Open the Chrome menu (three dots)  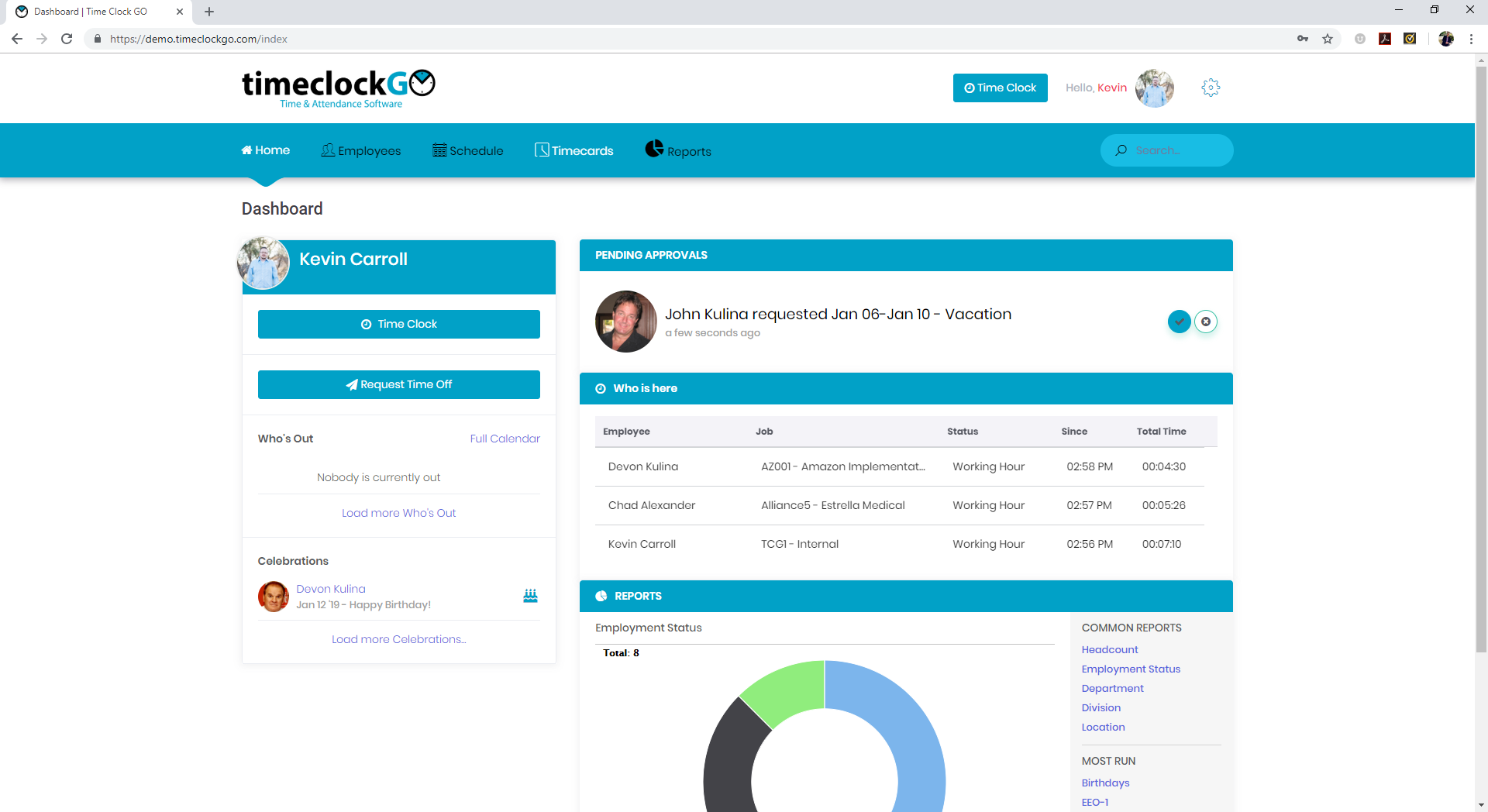[x=1471, y=39]
